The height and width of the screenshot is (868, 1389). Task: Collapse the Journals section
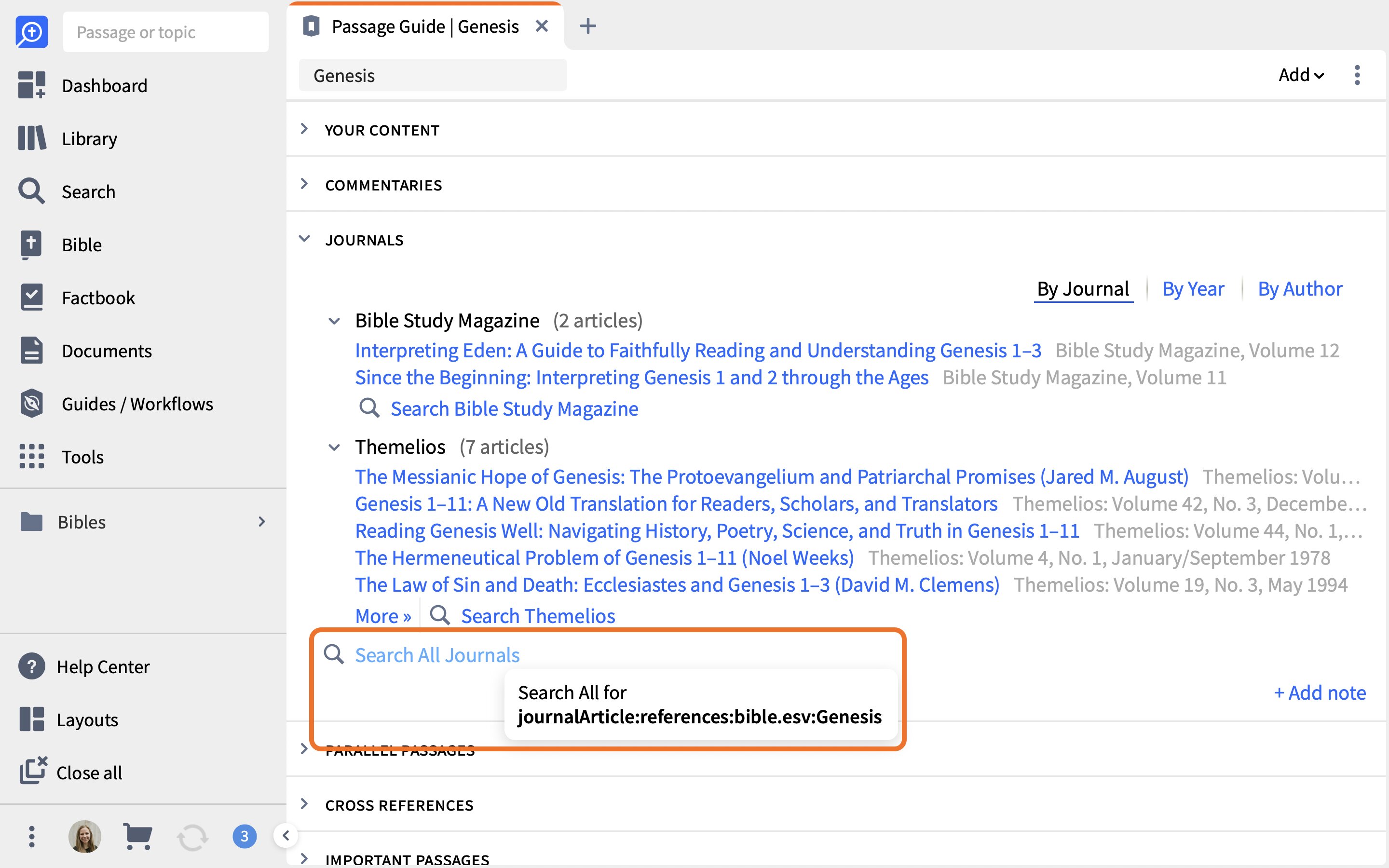[305, 239]
